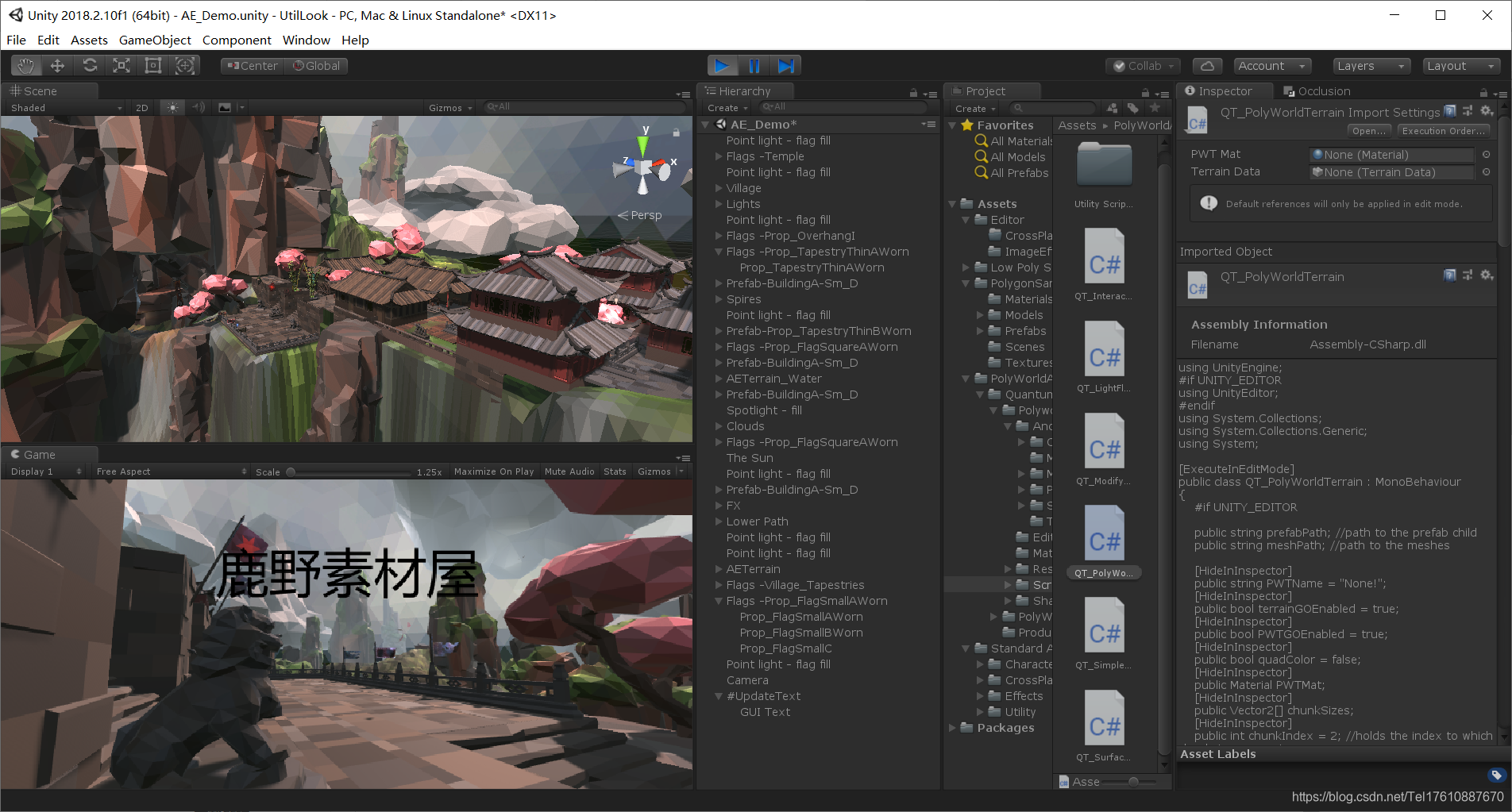The width and height of the screenshot is (1512, 812).
Task: Toggle Global rotation mode
Action: point(316,66)
